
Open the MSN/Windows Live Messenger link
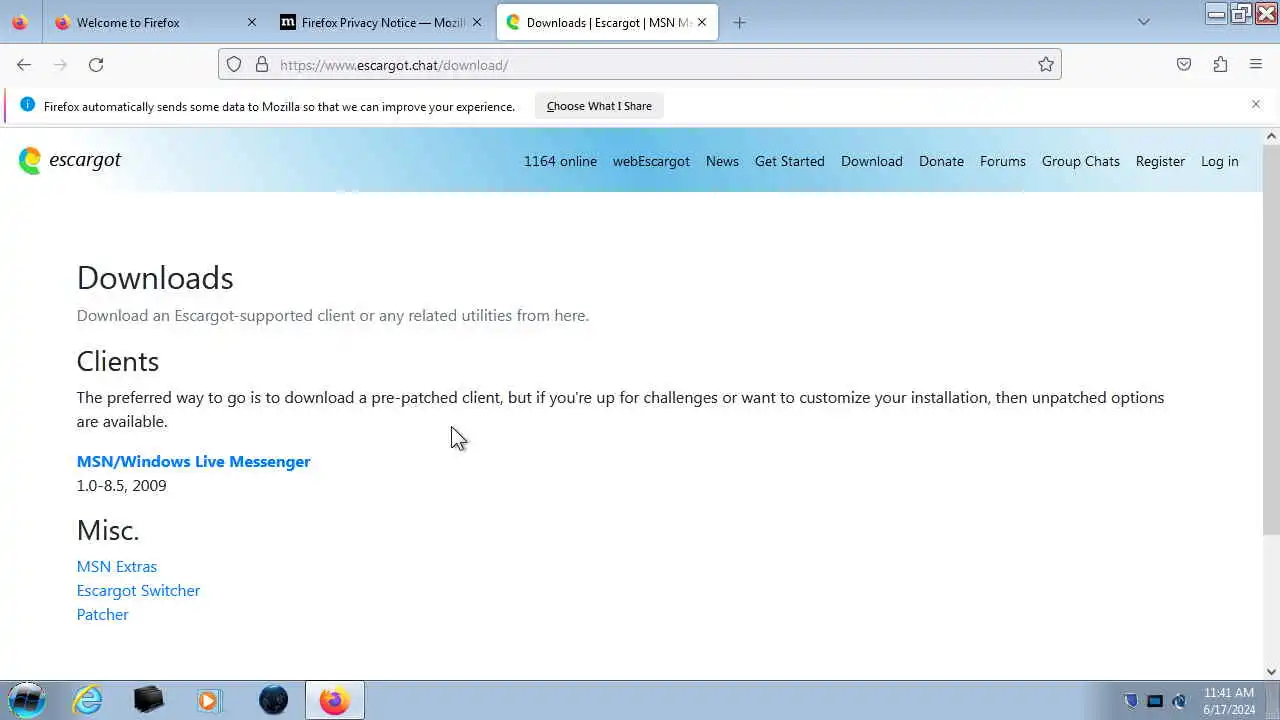pyautogui.click(x=193, y=461)
